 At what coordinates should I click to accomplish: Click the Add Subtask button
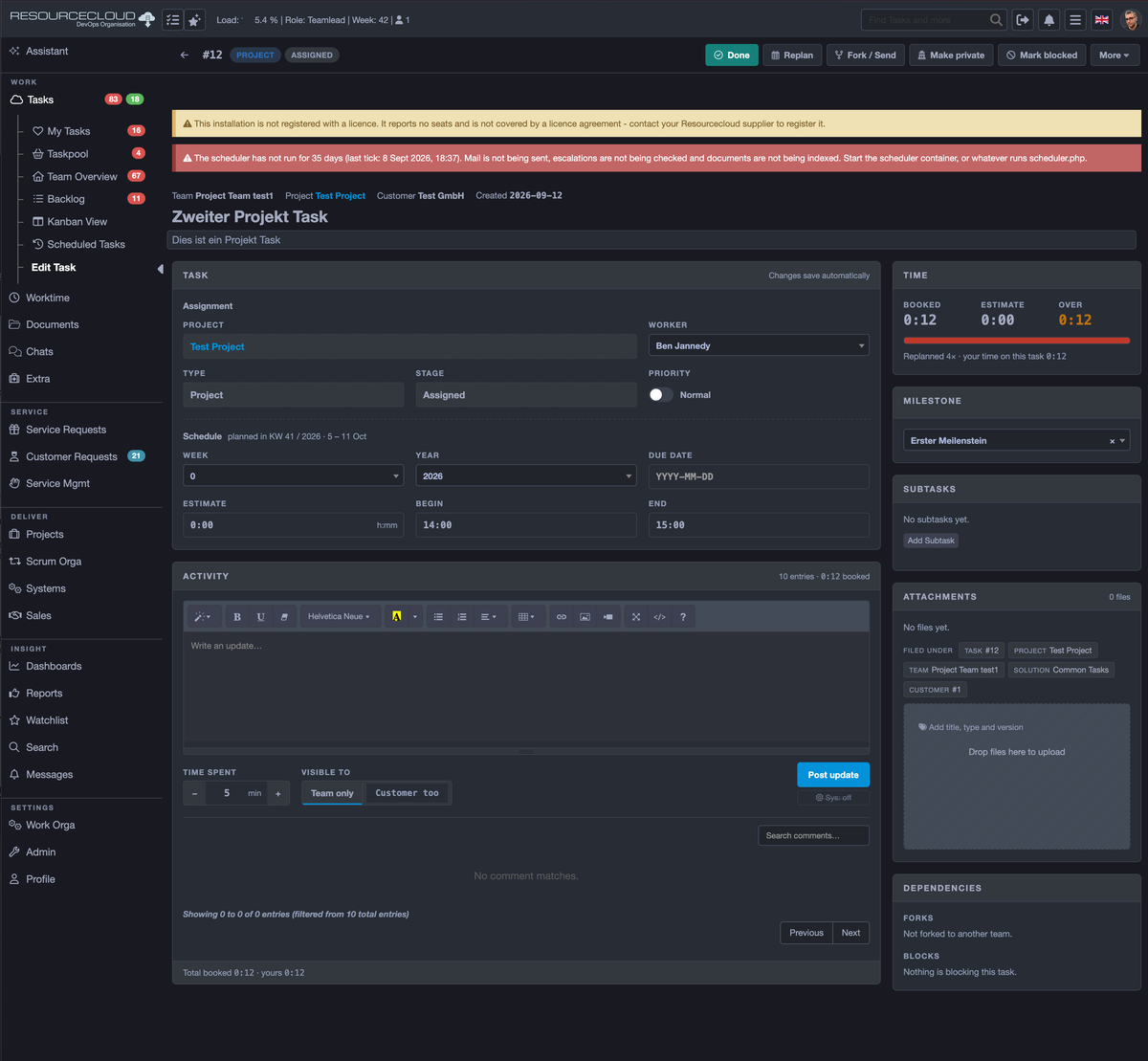click(931, 541)
